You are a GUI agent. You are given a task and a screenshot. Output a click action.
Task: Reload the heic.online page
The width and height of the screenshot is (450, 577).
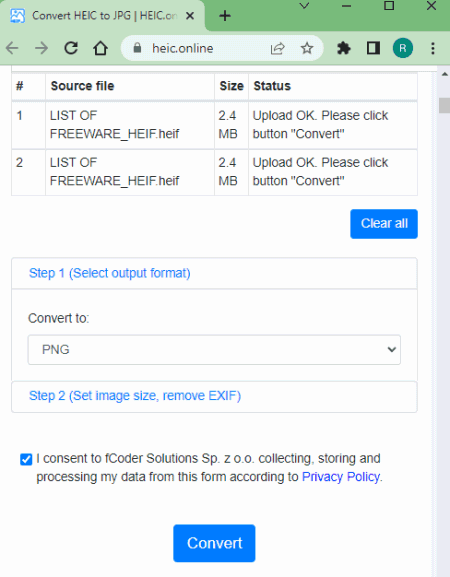(x=71, y=48)
